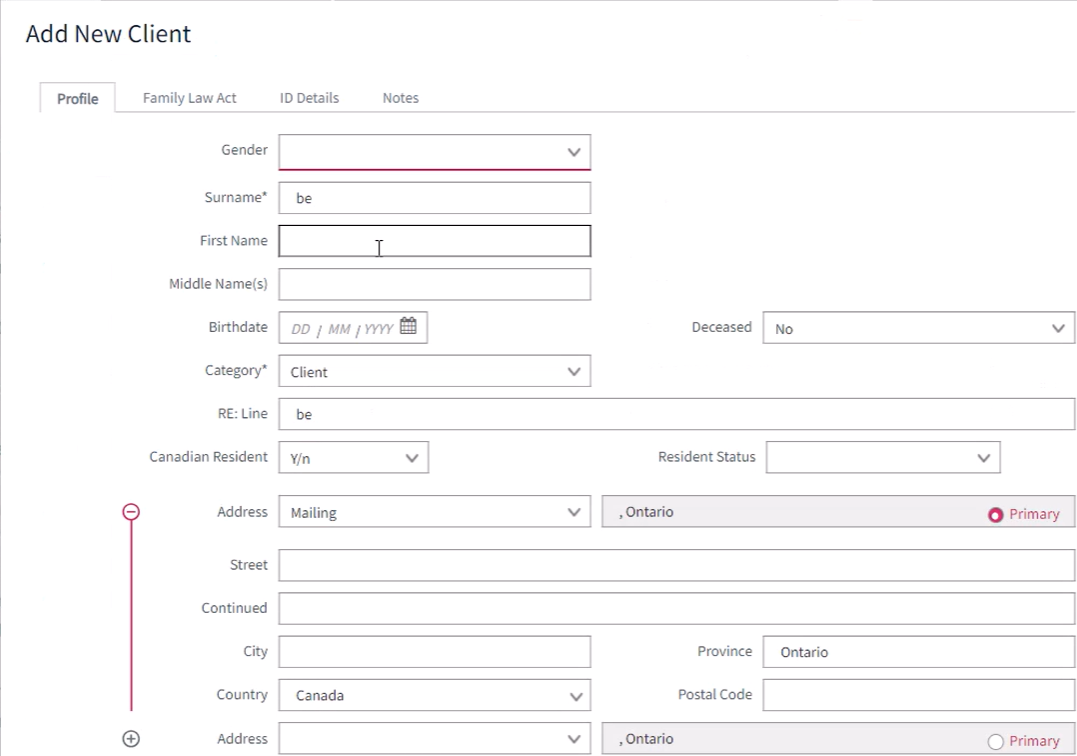Image resolution: width=1077 pixels, height=756 pixels.
Task: Select Primary radio for Mailing address
Action: [x=995, y=514]
